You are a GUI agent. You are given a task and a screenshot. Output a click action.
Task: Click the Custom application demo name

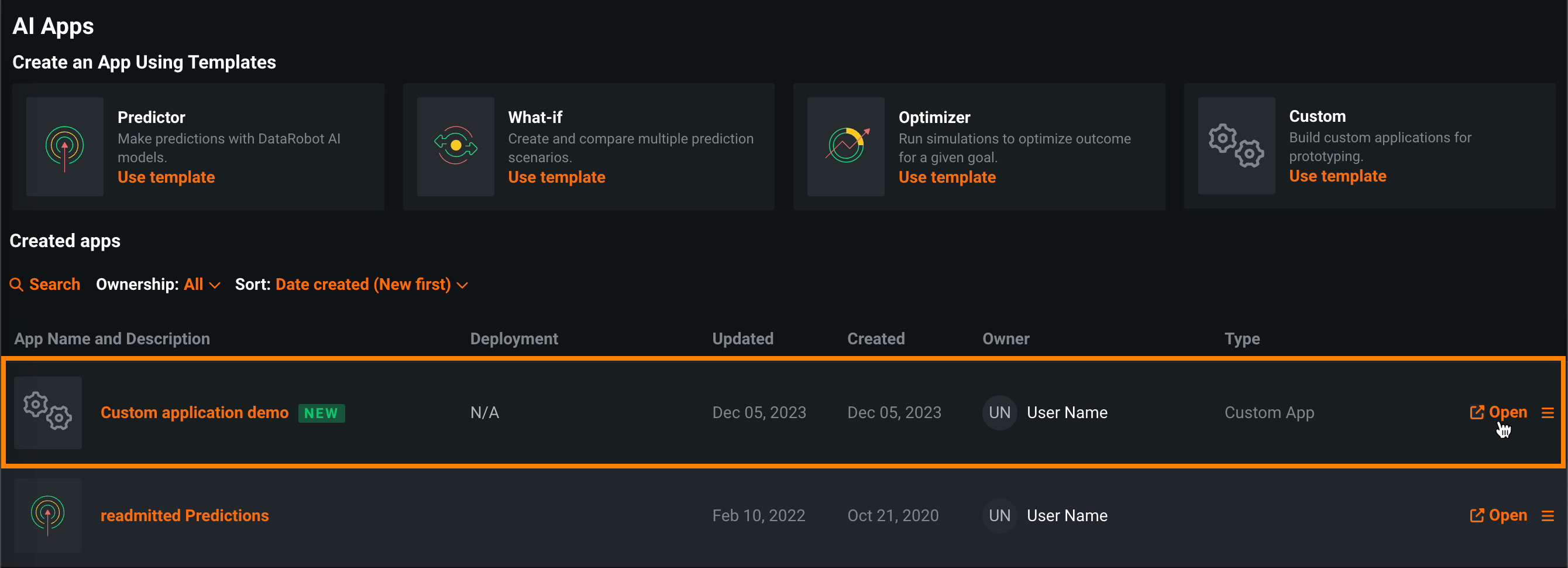point(194,413)
